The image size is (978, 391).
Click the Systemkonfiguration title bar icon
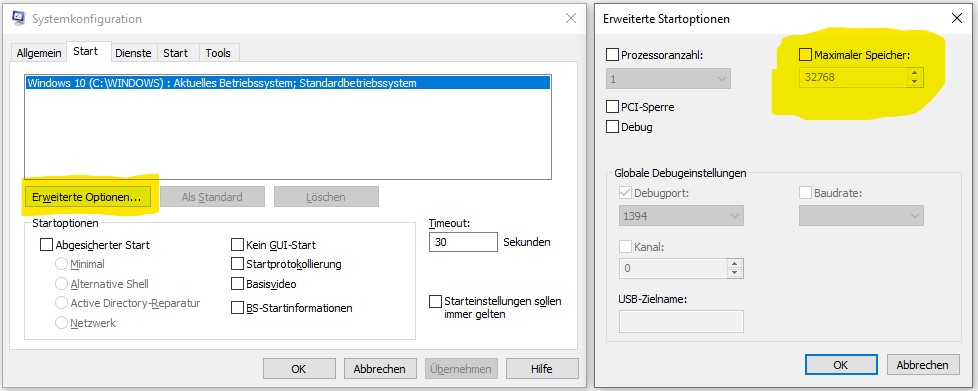[x=19, y=18]
